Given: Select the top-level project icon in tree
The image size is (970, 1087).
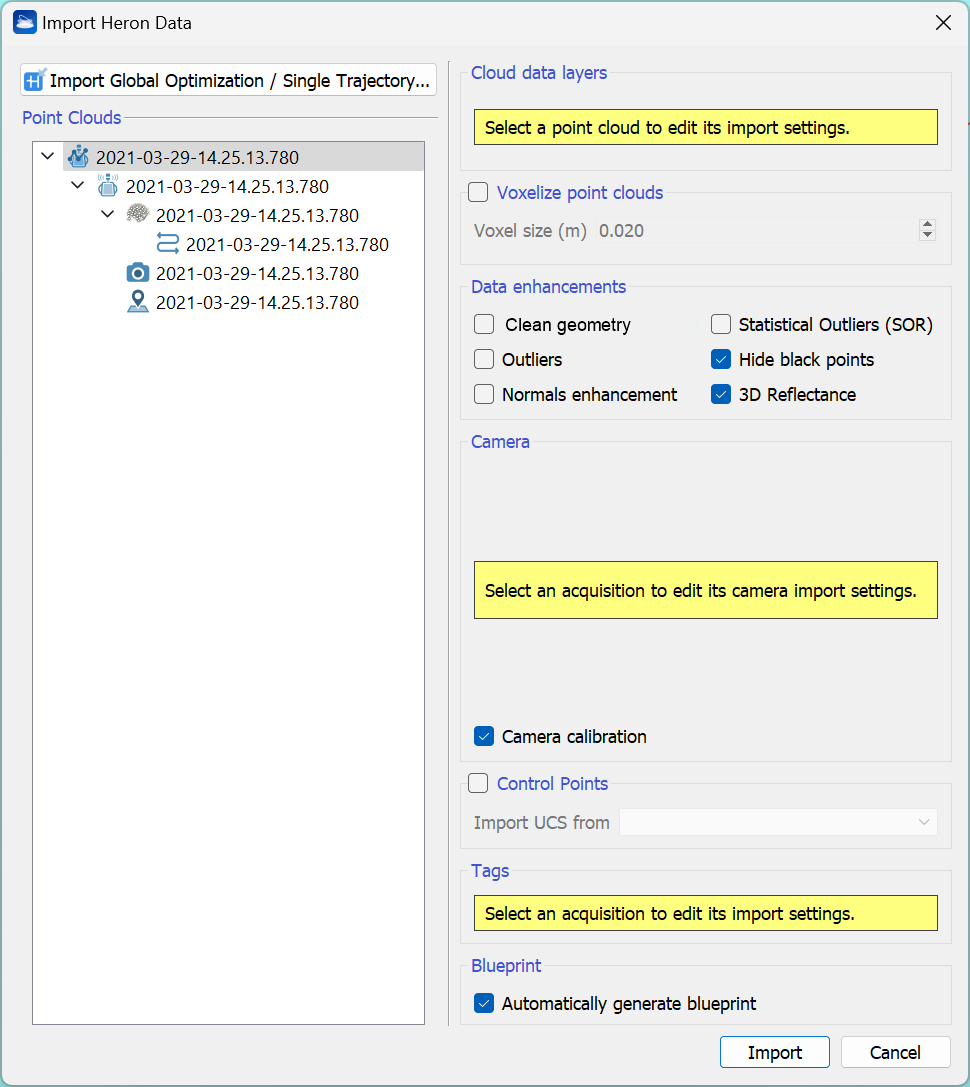Looking at the screenshot, I should (x=78, y=157).
